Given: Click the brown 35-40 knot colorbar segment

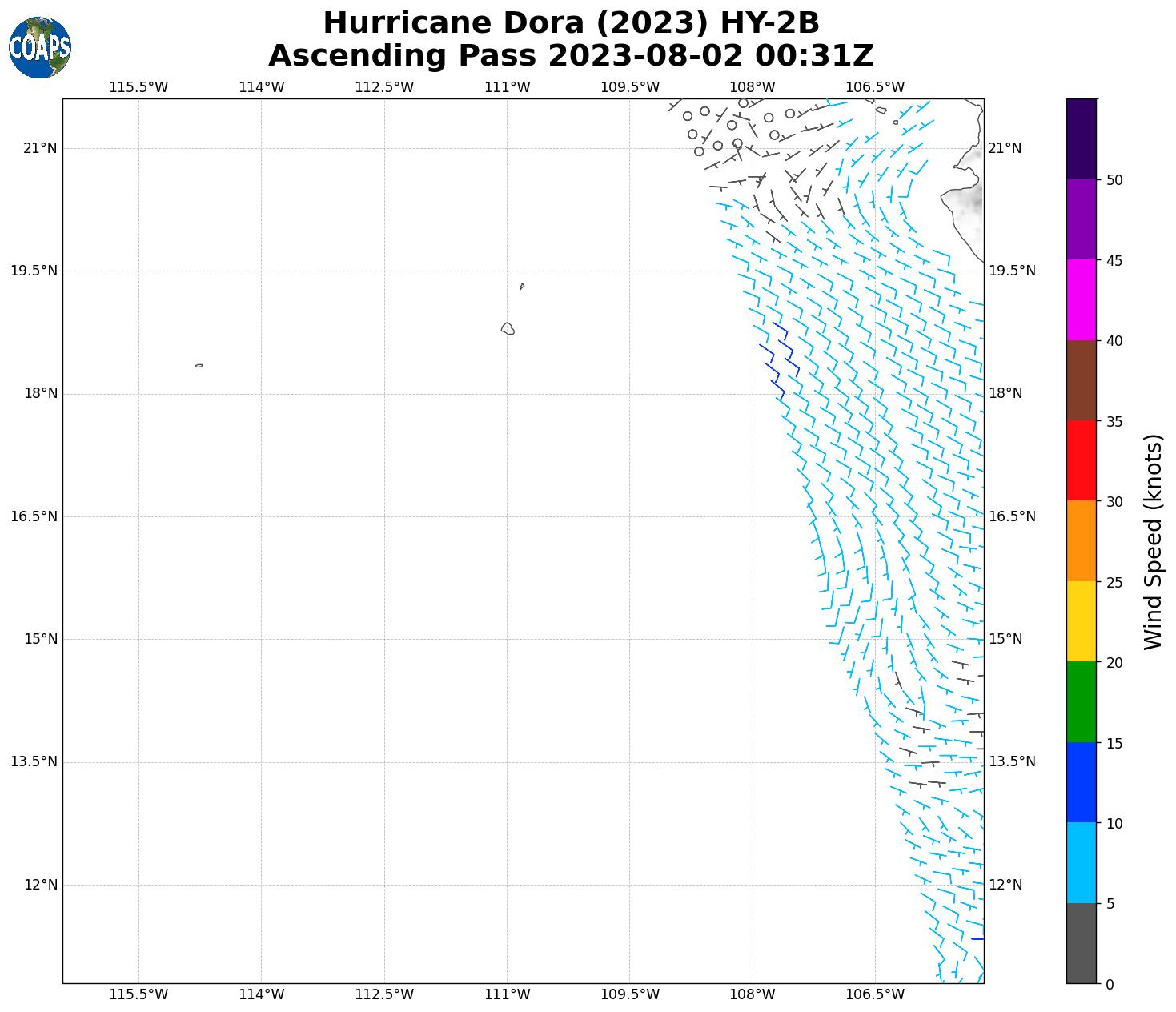Looking at the screenshot, I should coord(1081,380).
